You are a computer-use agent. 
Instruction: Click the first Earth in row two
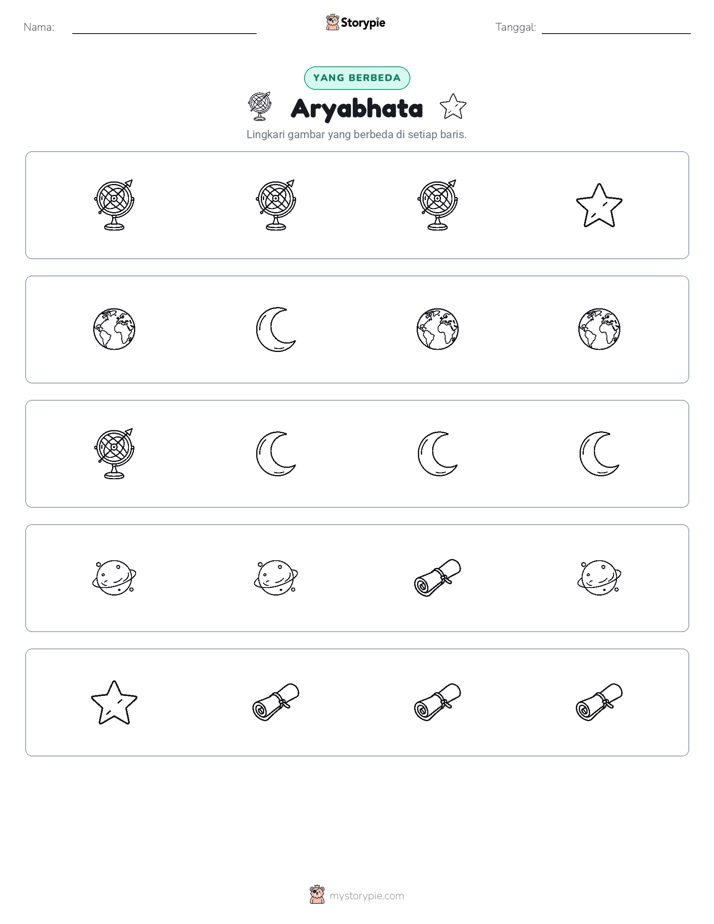pyautogui.click(x=114, y=329)
